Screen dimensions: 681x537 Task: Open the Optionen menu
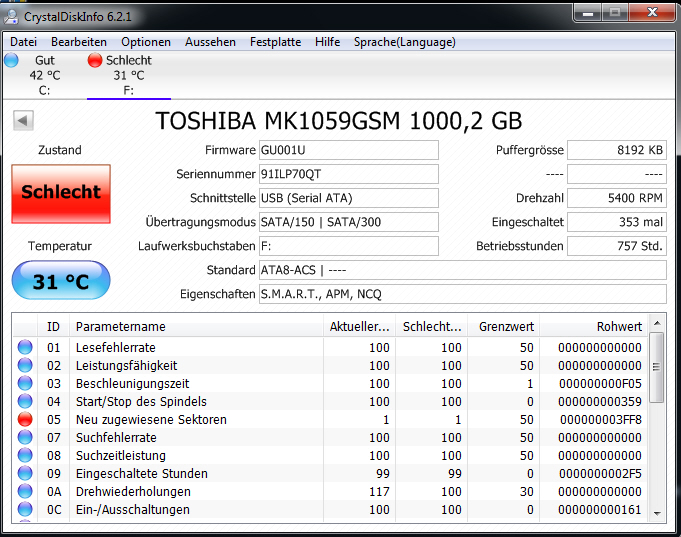(x=146, y=42)
